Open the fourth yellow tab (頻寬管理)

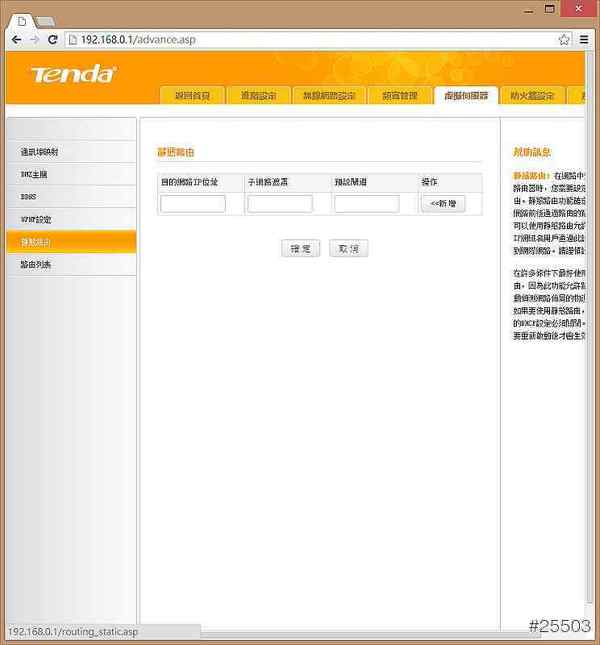pos(400,95)
